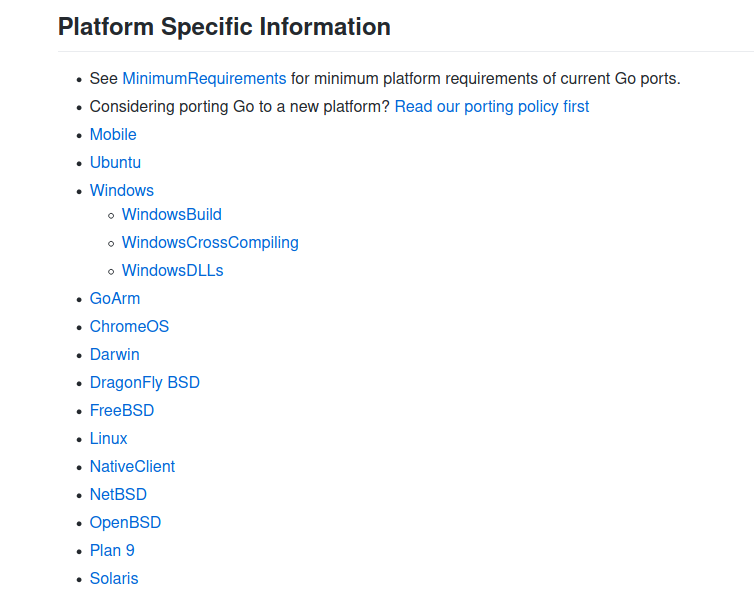
Task: Click the NativeClient link
Action: pos(132,466)
